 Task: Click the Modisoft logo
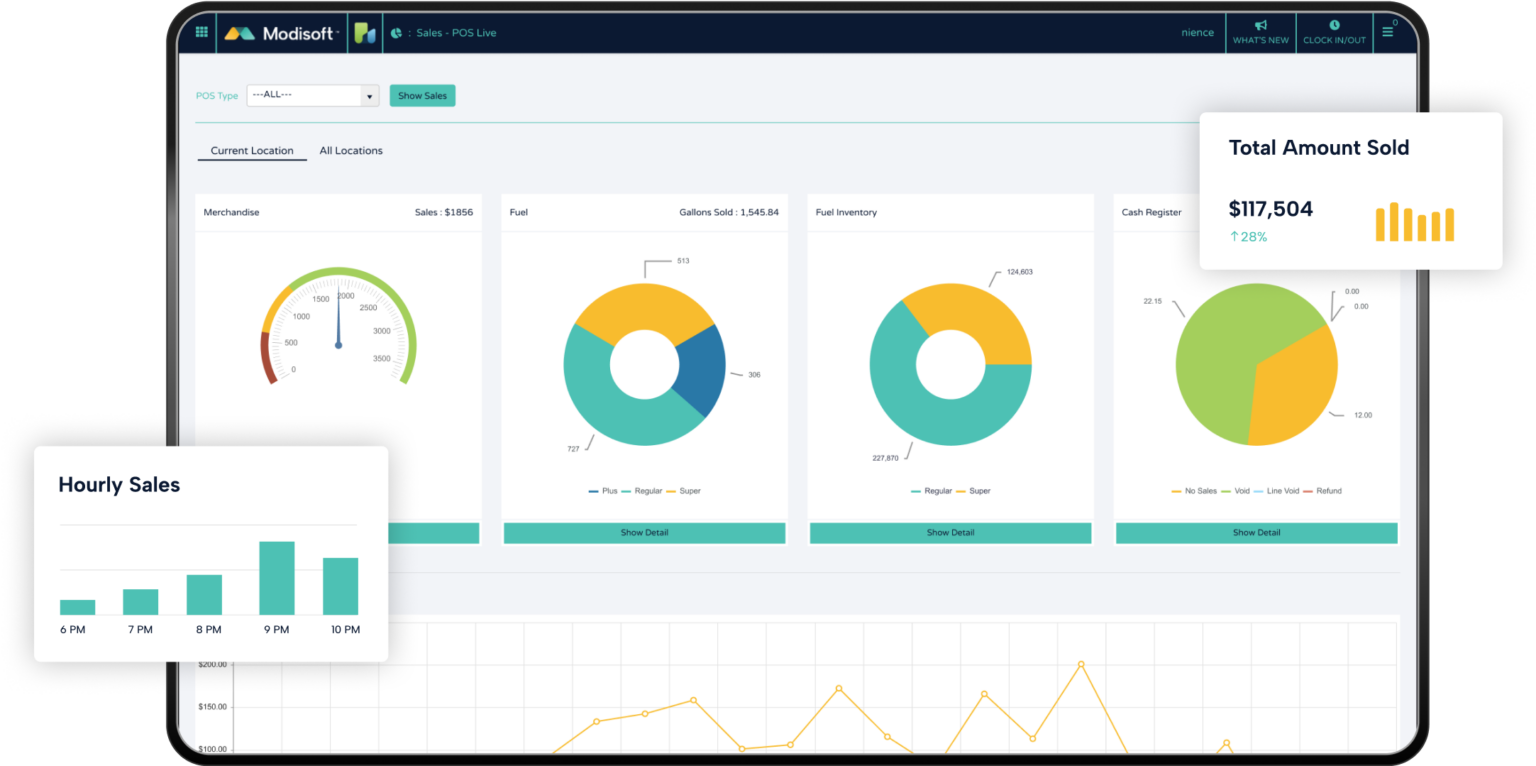pos(281,33)
